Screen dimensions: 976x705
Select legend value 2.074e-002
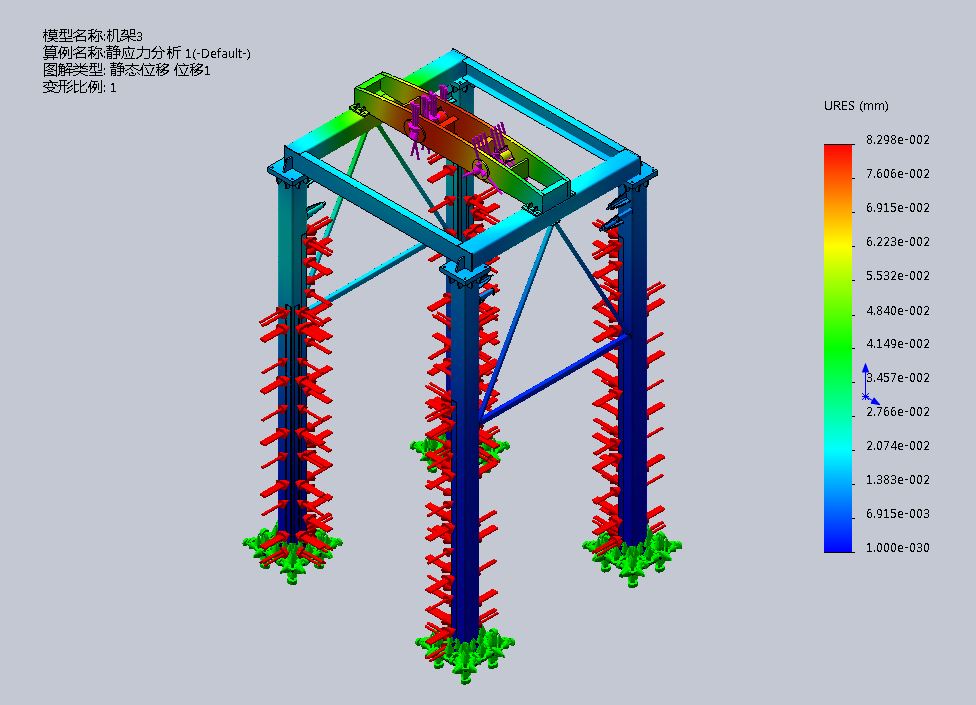(898, 446)
